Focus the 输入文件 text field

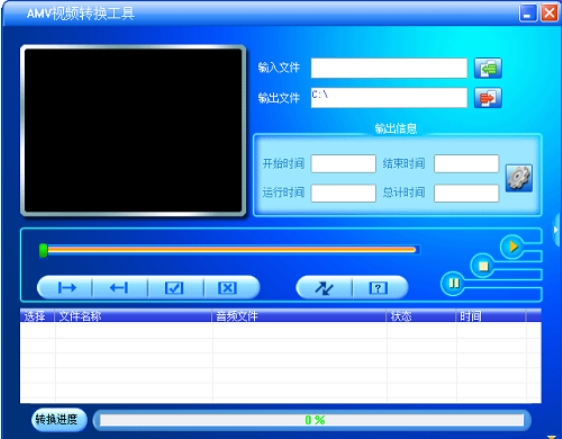(x=389, y=68)
